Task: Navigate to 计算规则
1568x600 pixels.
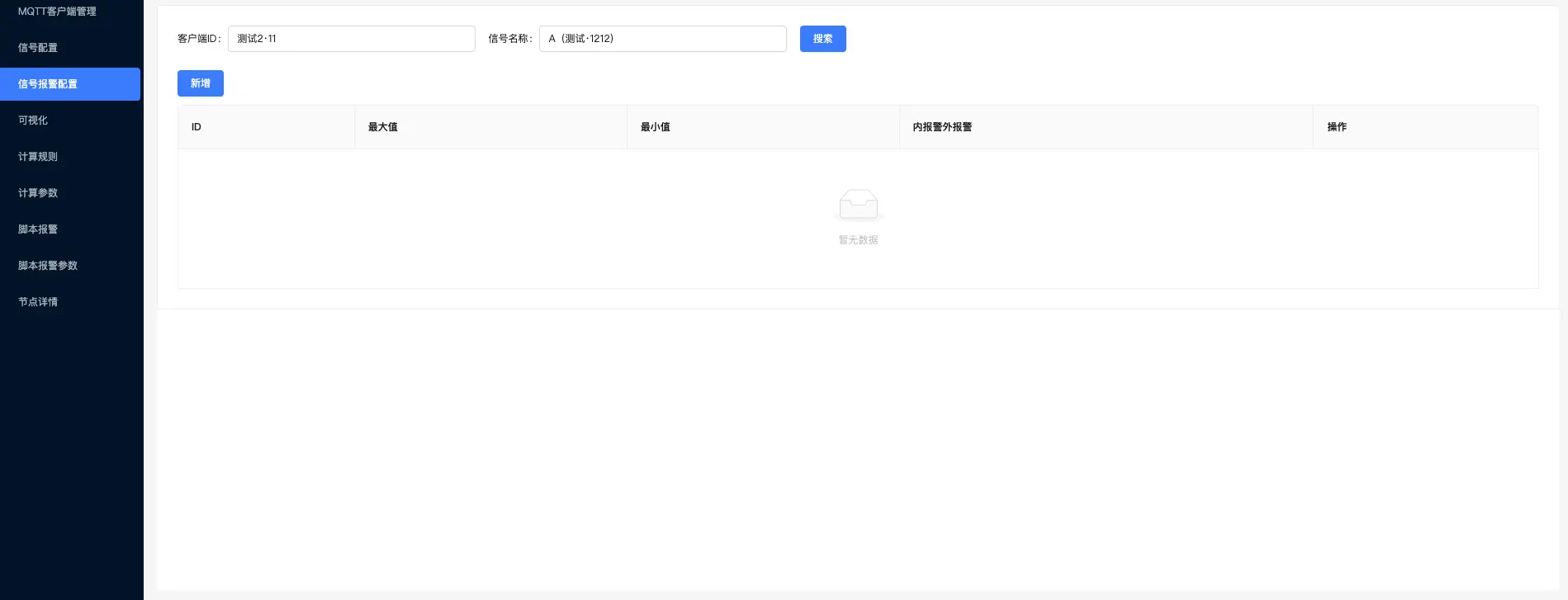Action: (x=38, y=157)
